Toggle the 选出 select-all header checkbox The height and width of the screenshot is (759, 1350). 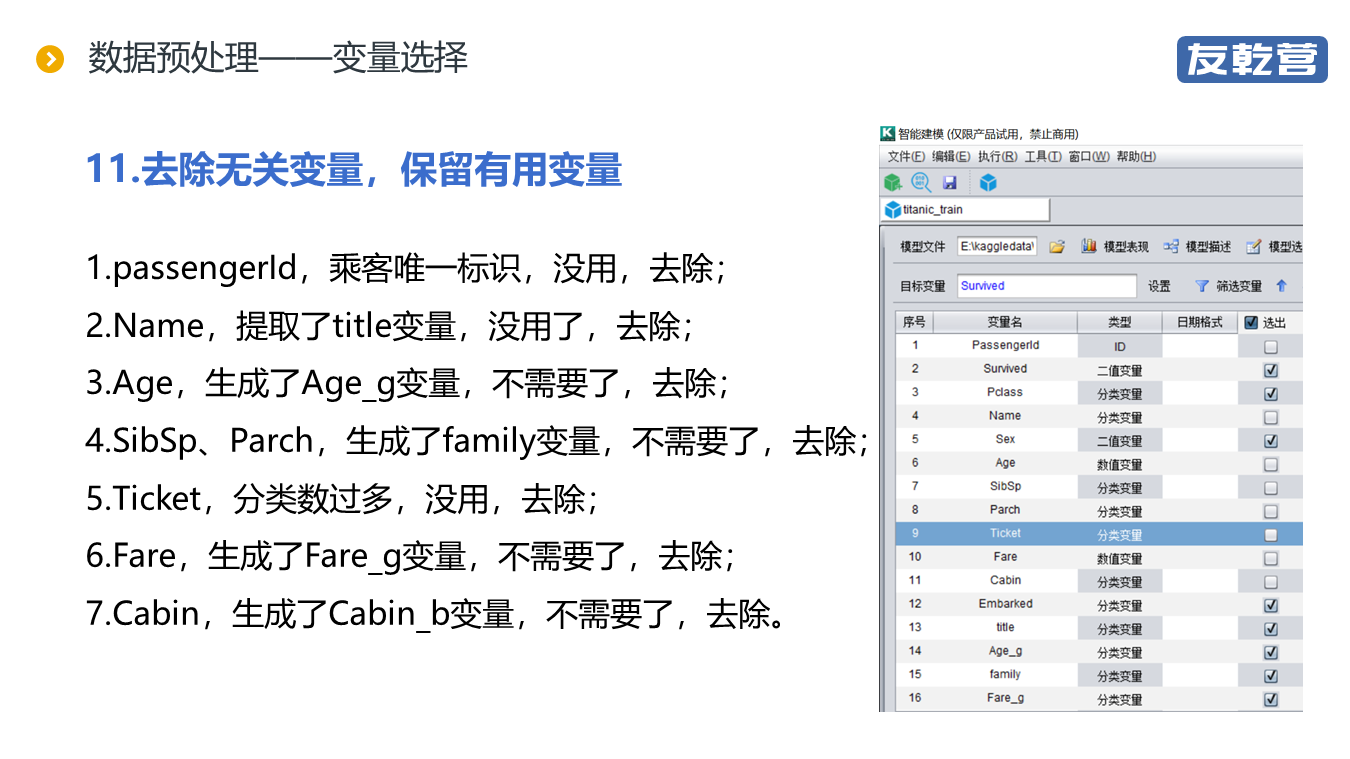point(1251,322)
